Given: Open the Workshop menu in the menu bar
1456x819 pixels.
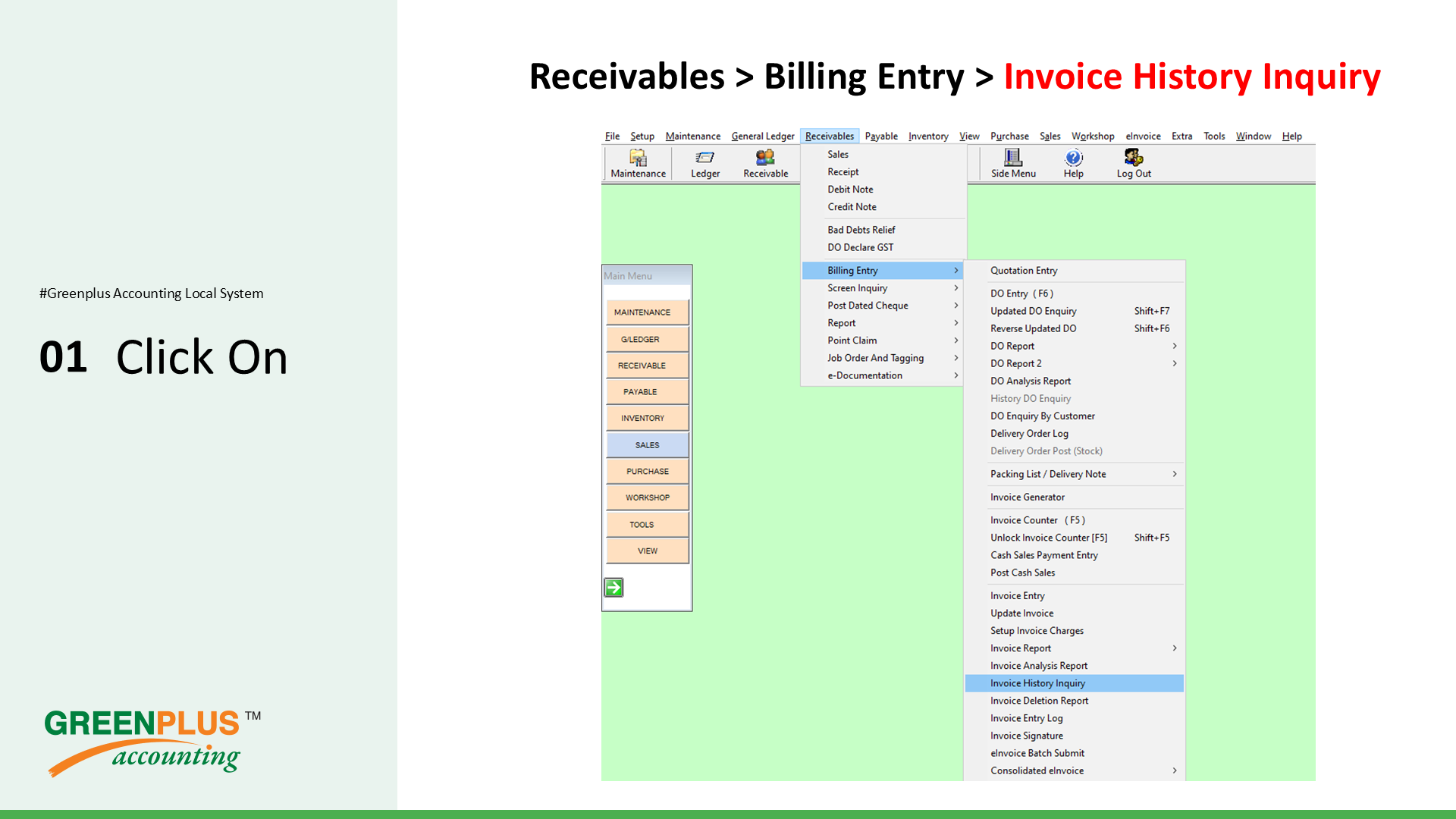Looking at the screenshot, I should pyautogui.click(x=1093, y=136).
